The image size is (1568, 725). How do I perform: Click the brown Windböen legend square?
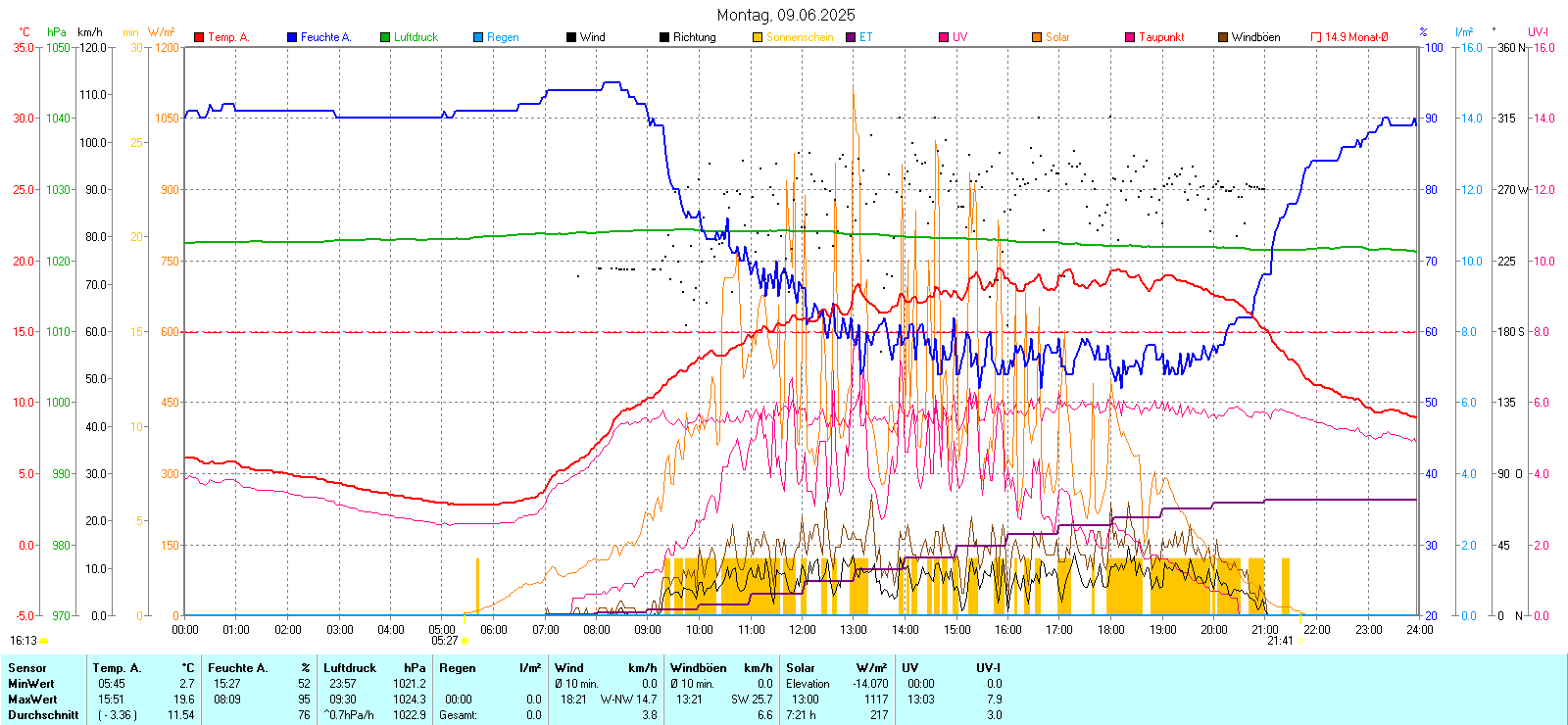pos(1223,37)
